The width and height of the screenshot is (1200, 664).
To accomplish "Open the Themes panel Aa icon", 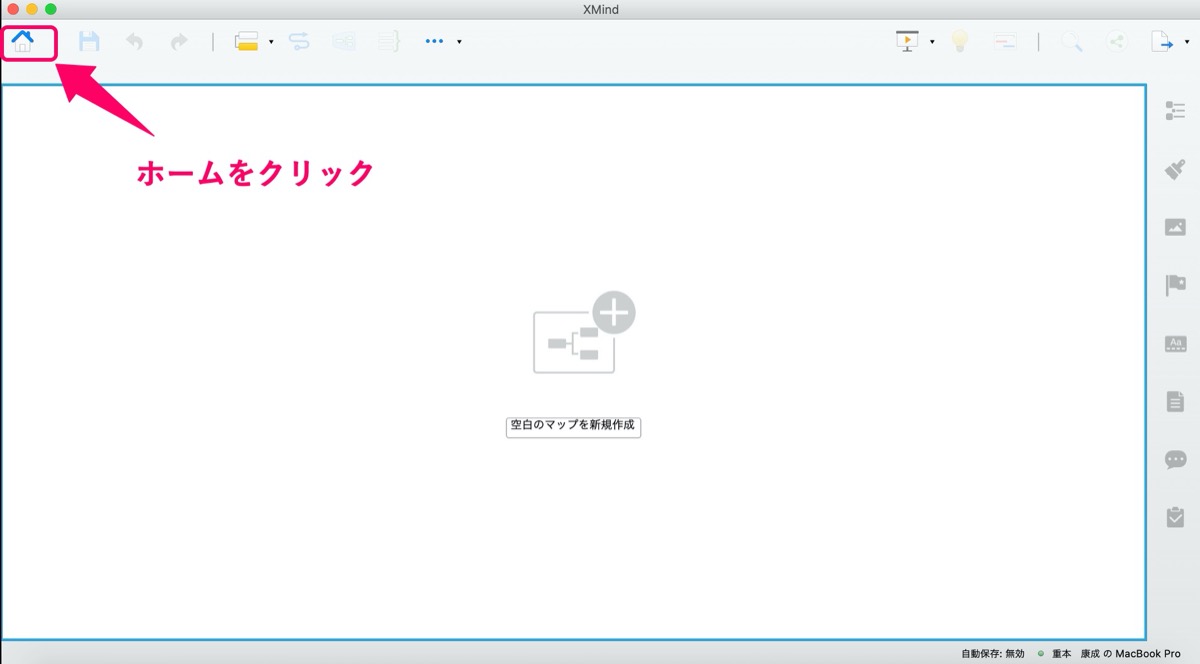I will 1175,343.
